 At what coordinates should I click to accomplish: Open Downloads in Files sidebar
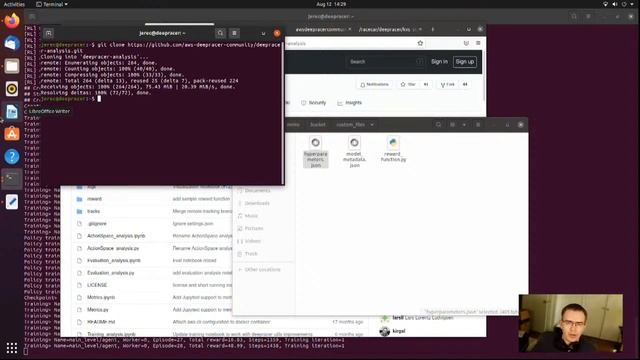point(257,203)
